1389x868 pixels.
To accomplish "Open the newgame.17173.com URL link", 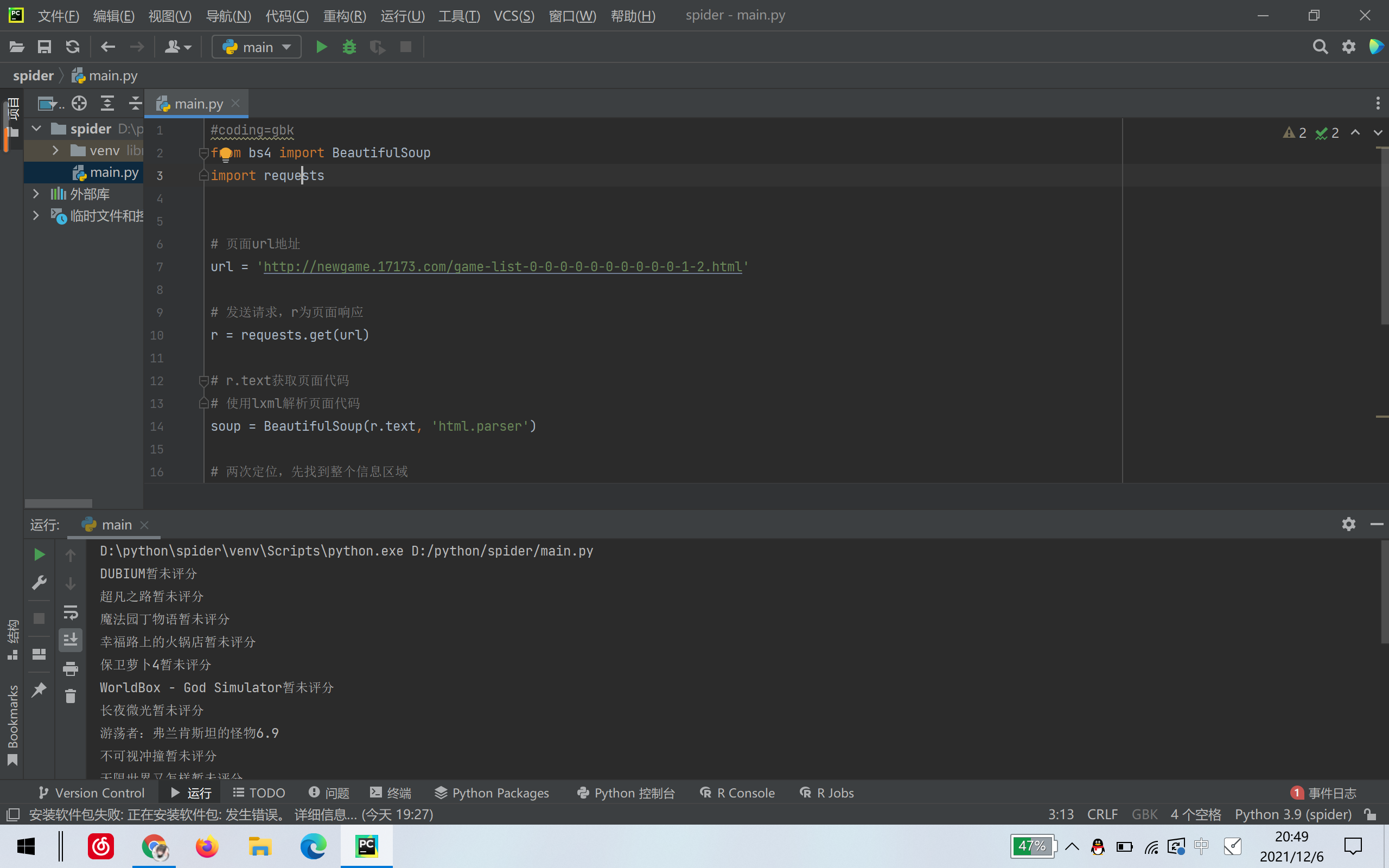I will 502,267.
